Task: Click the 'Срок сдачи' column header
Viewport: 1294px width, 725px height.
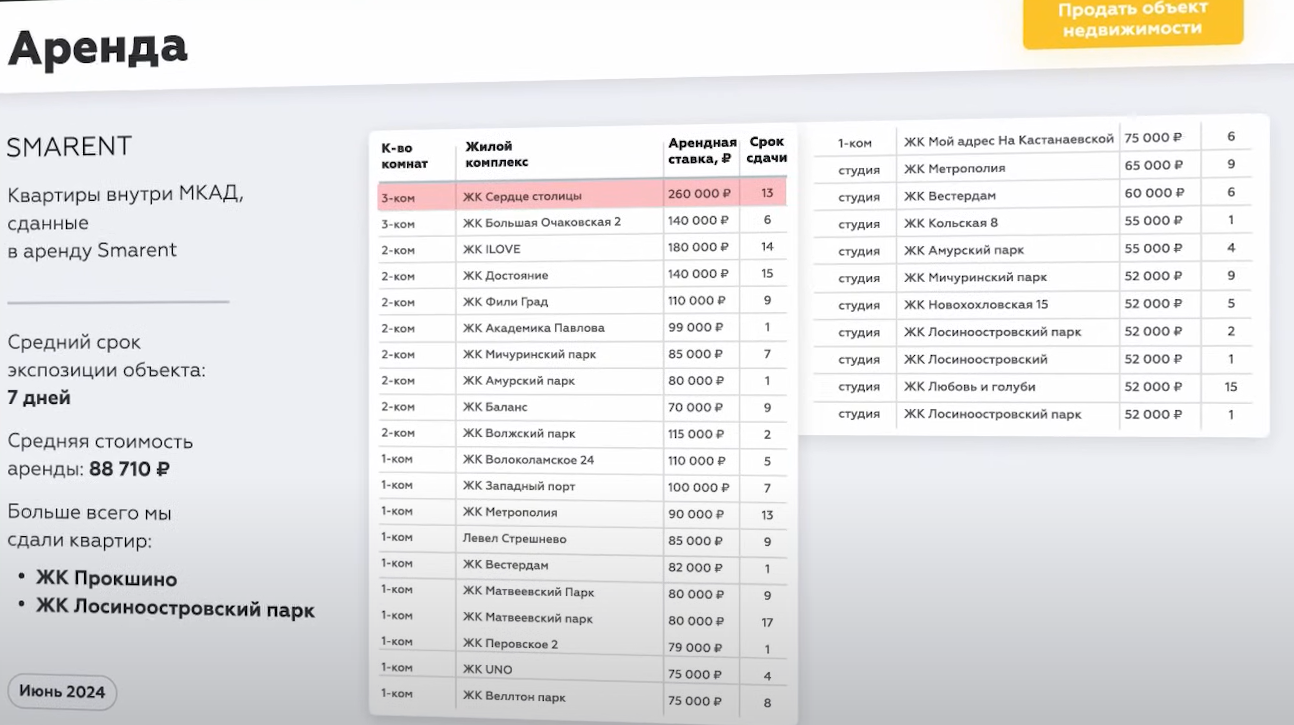Action: pos(767,150)
